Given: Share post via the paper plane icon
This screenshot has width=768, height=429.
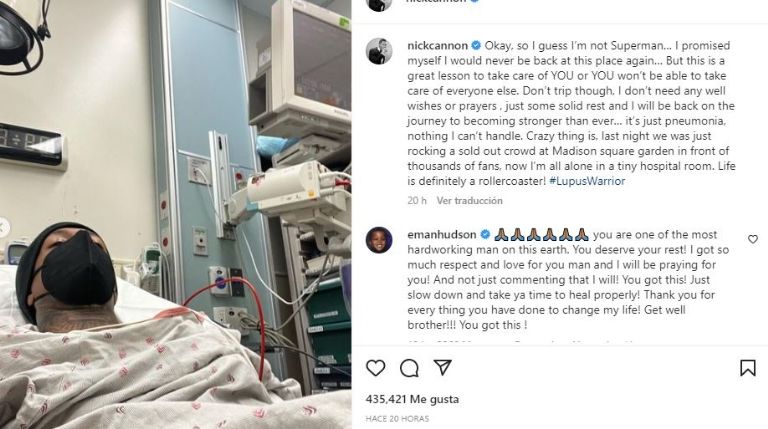Looking at the screenshot, I should pos(442,367).
